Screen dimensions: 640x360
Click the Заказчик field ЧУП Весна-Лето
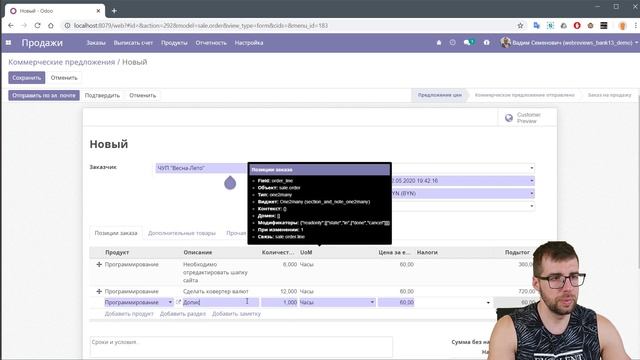201,168
